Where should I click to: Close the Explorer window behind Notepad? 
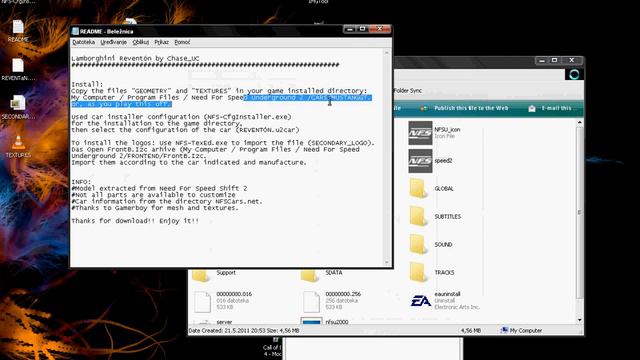click(x=572, y=60)
